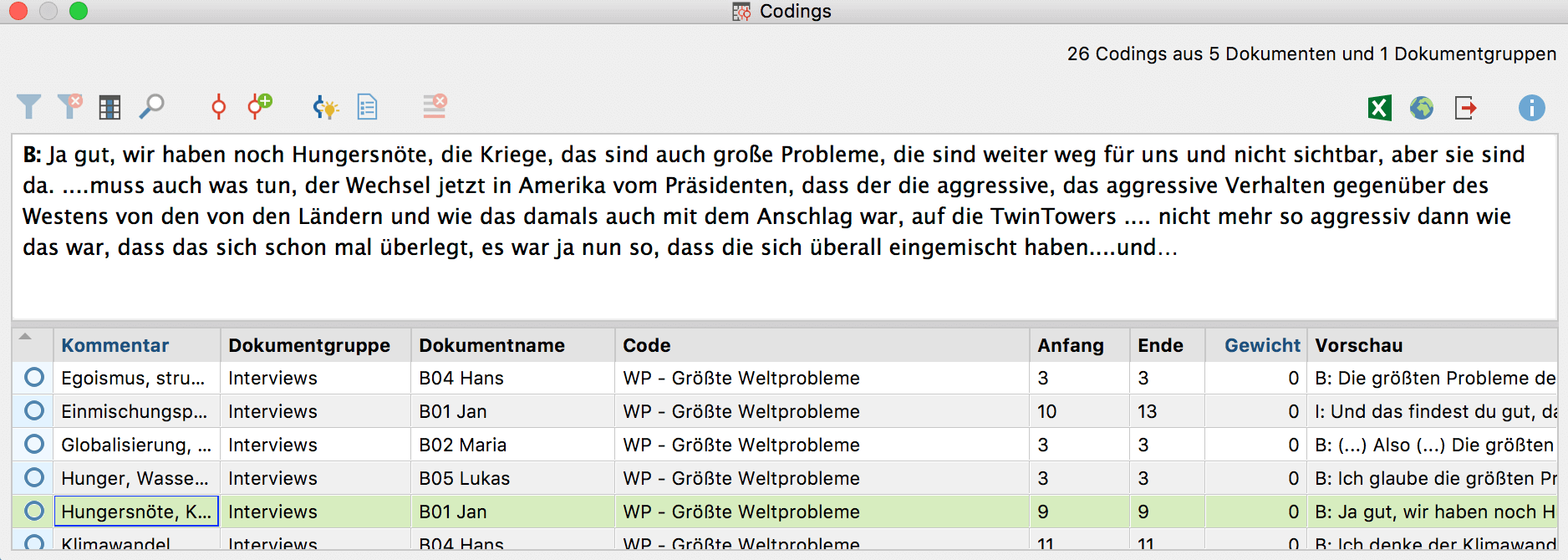Click the blue document list icon

[368, 107]
